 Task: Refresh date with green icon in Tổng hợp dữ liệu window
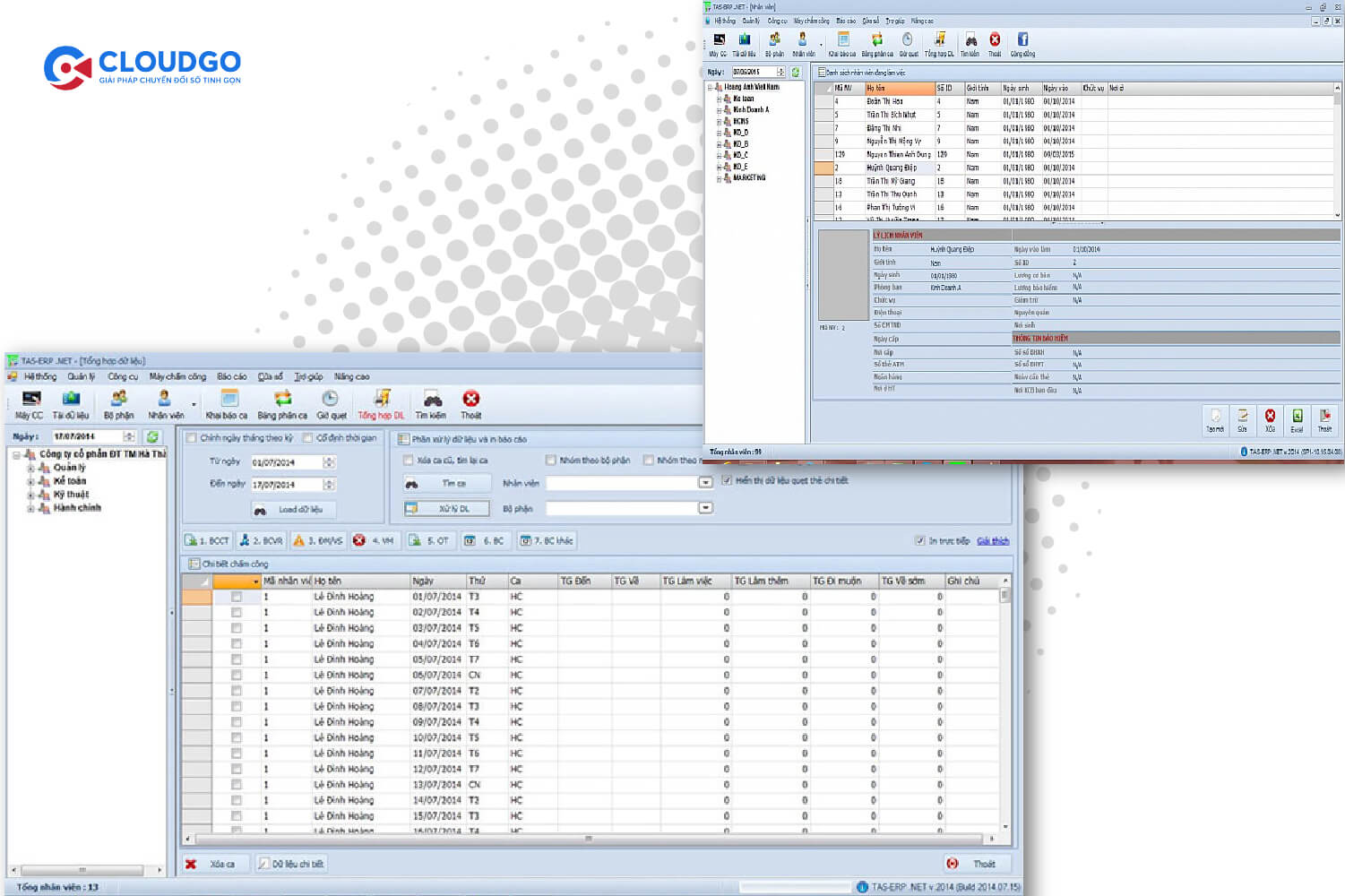[152, 436]
